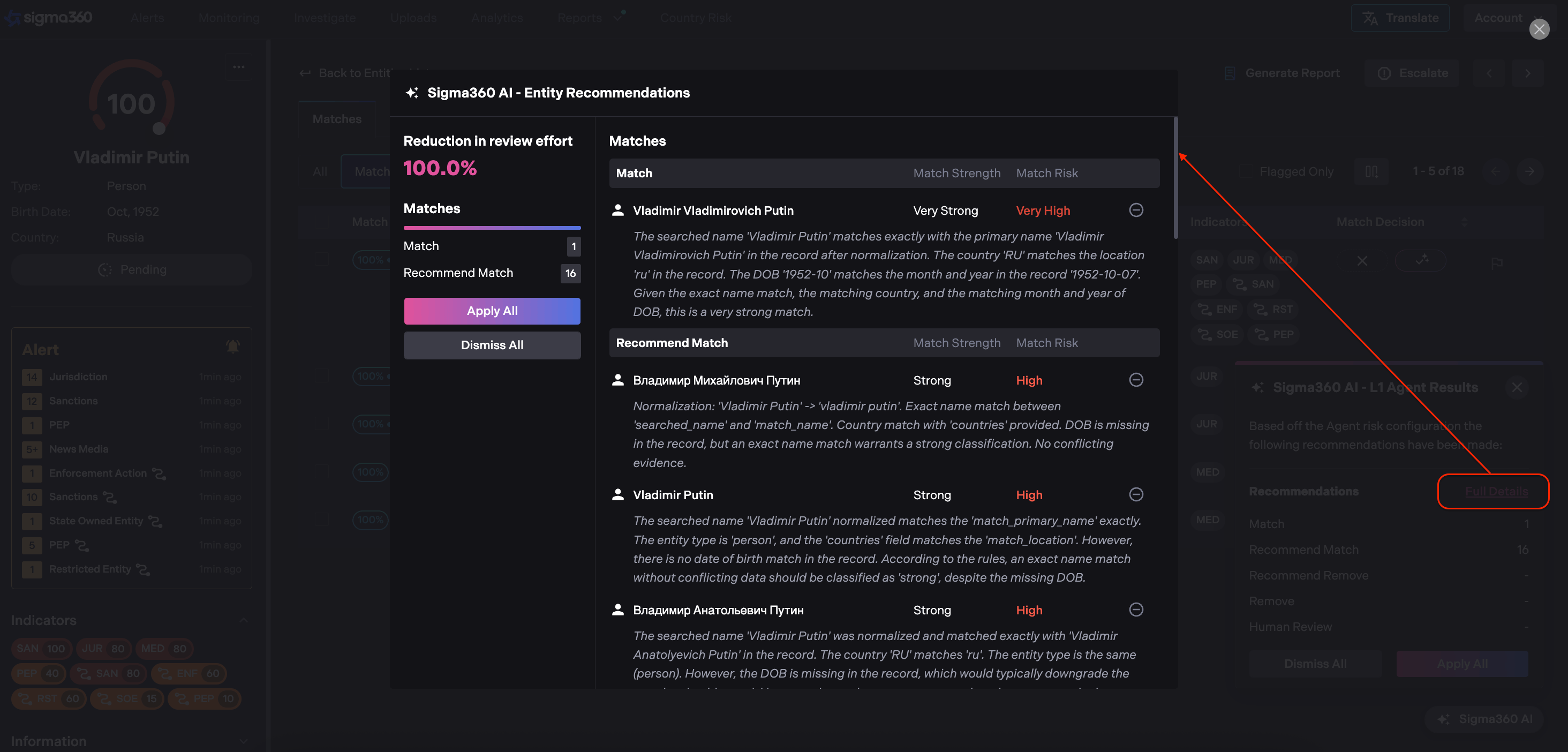Click the Sigma360 AI sparkle button
Viewport: 1568px width, 752px height.
click(x=1484, y=718)
